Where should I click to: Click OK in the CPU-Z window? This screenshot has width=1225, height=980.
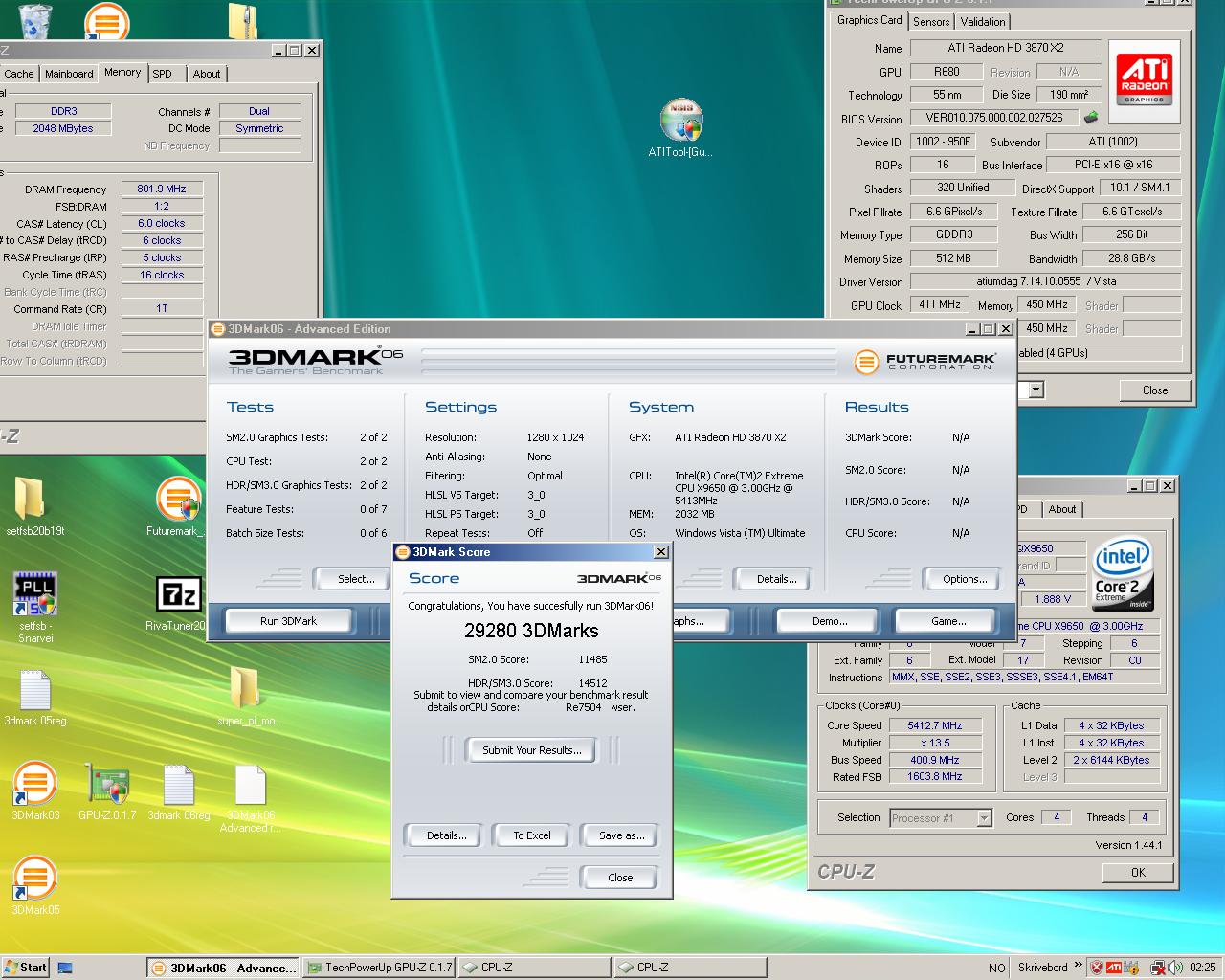(x=1138, y=872)
